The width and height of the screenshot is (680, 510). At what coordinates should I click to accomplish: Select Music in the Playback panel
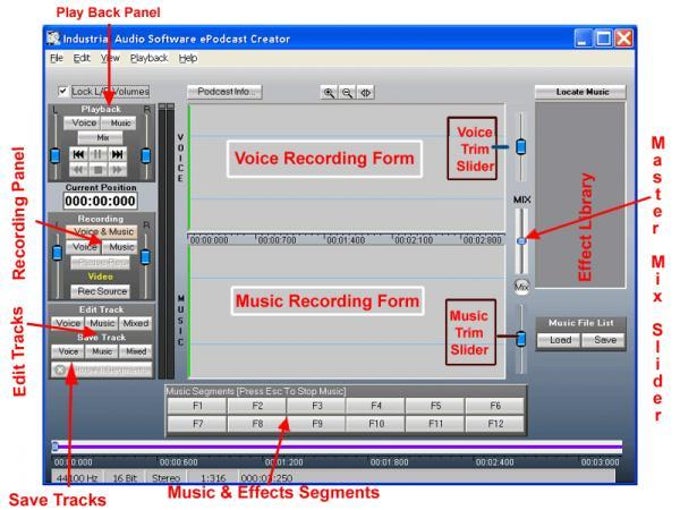pyautogui.click(x=120, y=123)
